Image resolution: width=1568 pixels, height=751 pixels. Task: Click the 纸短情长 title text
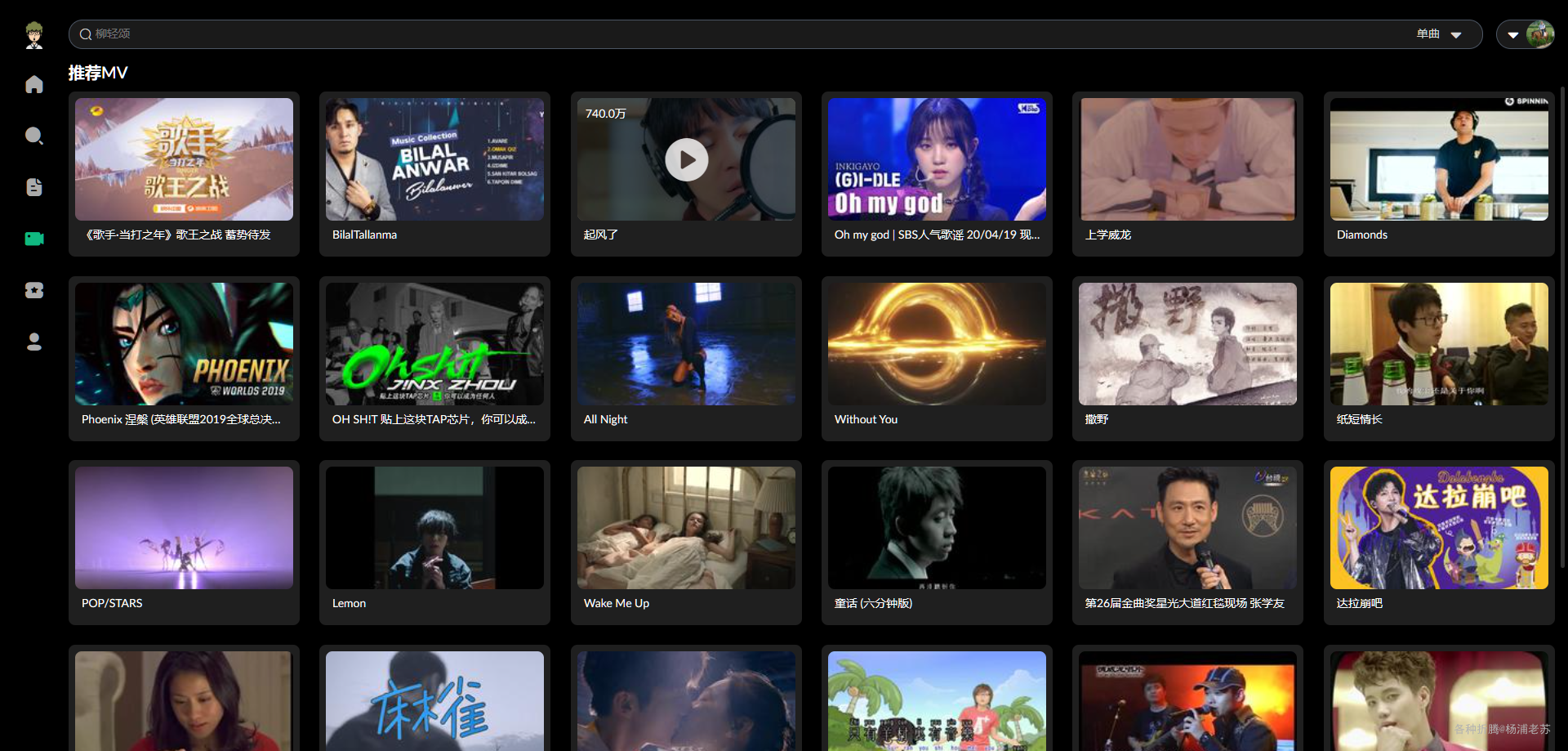tap(1359, 419)
